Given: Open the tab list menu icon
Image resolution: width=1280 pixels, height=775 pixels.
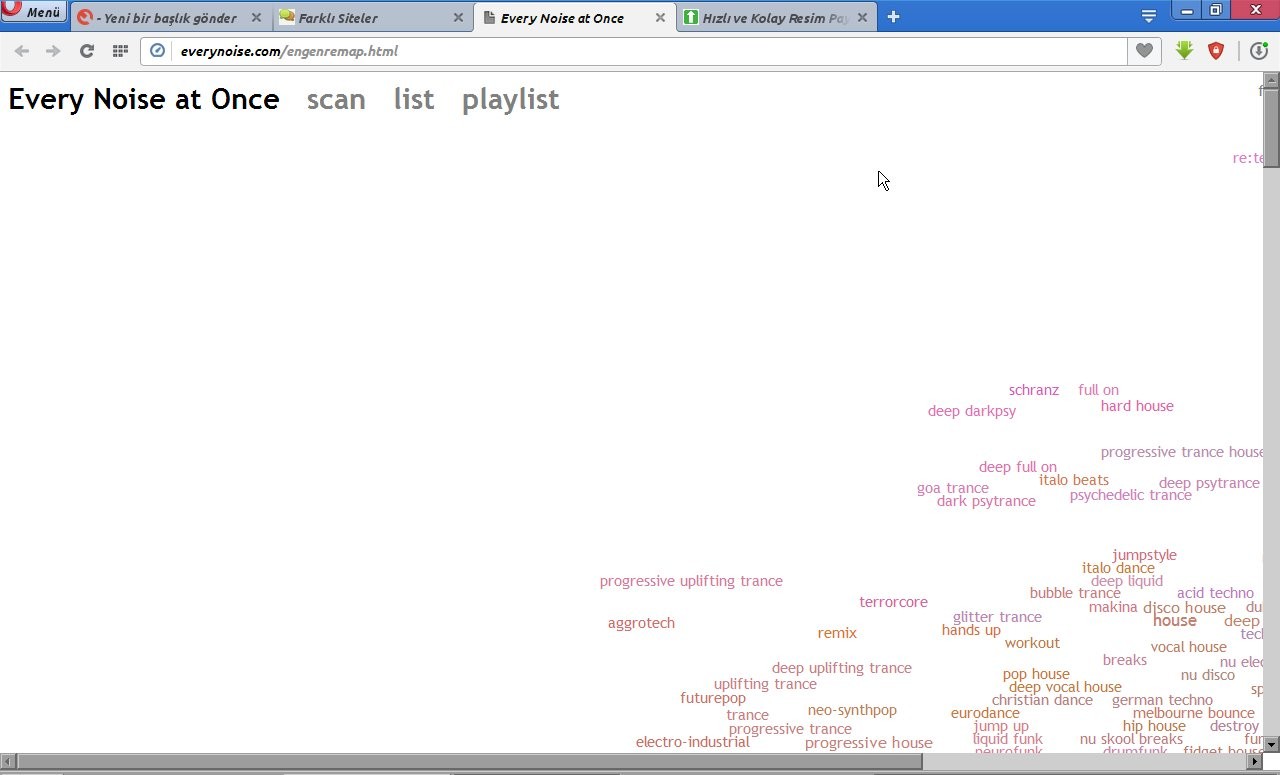Looking at the screenshot, I should [x=1149, y=16].
